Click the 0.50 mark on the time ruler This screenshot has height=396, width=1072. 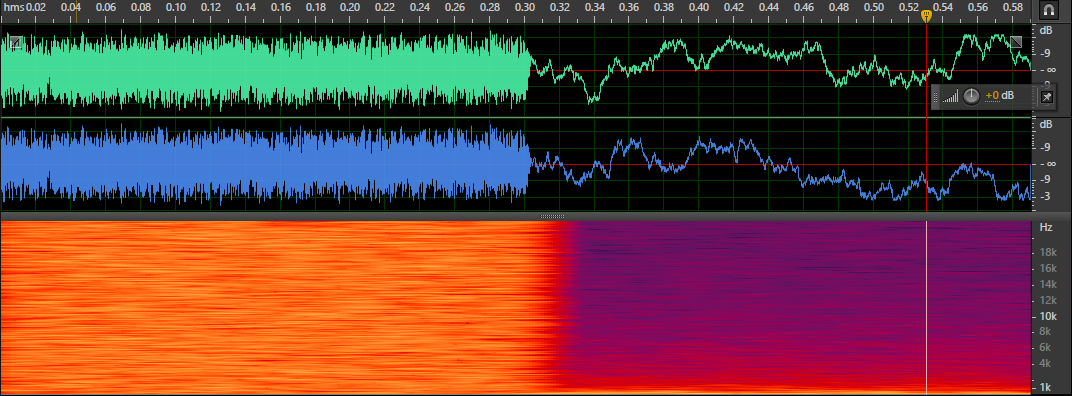873,7
